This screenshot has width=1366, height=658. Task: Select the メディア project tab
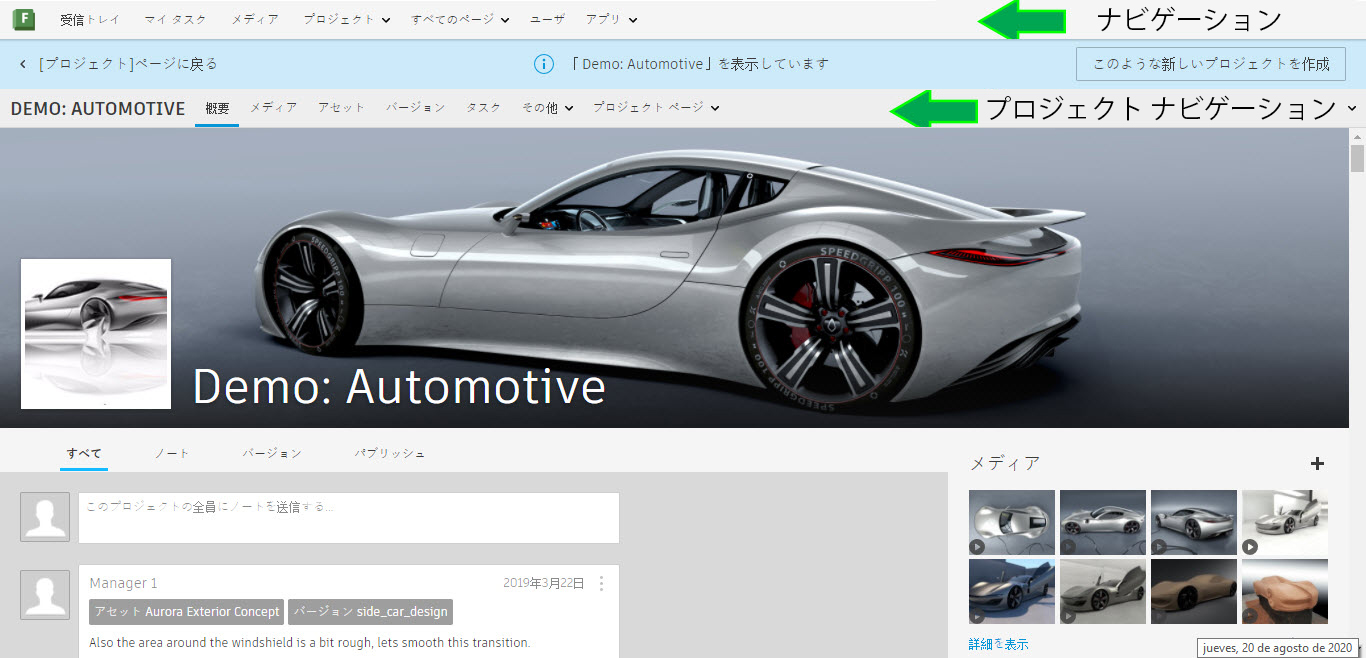[273, 108]
